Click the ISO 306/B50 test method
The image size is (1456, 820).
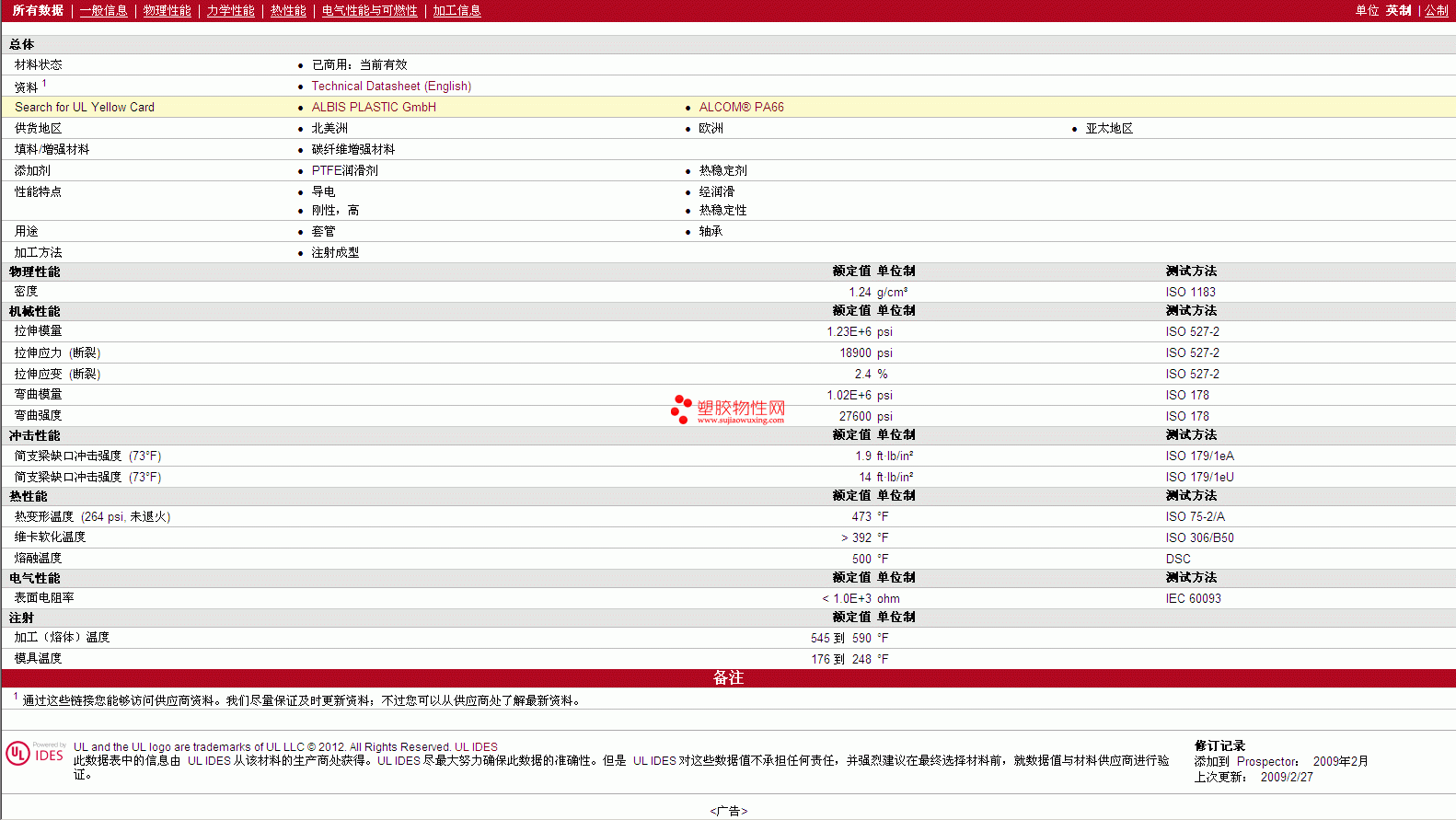[x=1199, y=537]
